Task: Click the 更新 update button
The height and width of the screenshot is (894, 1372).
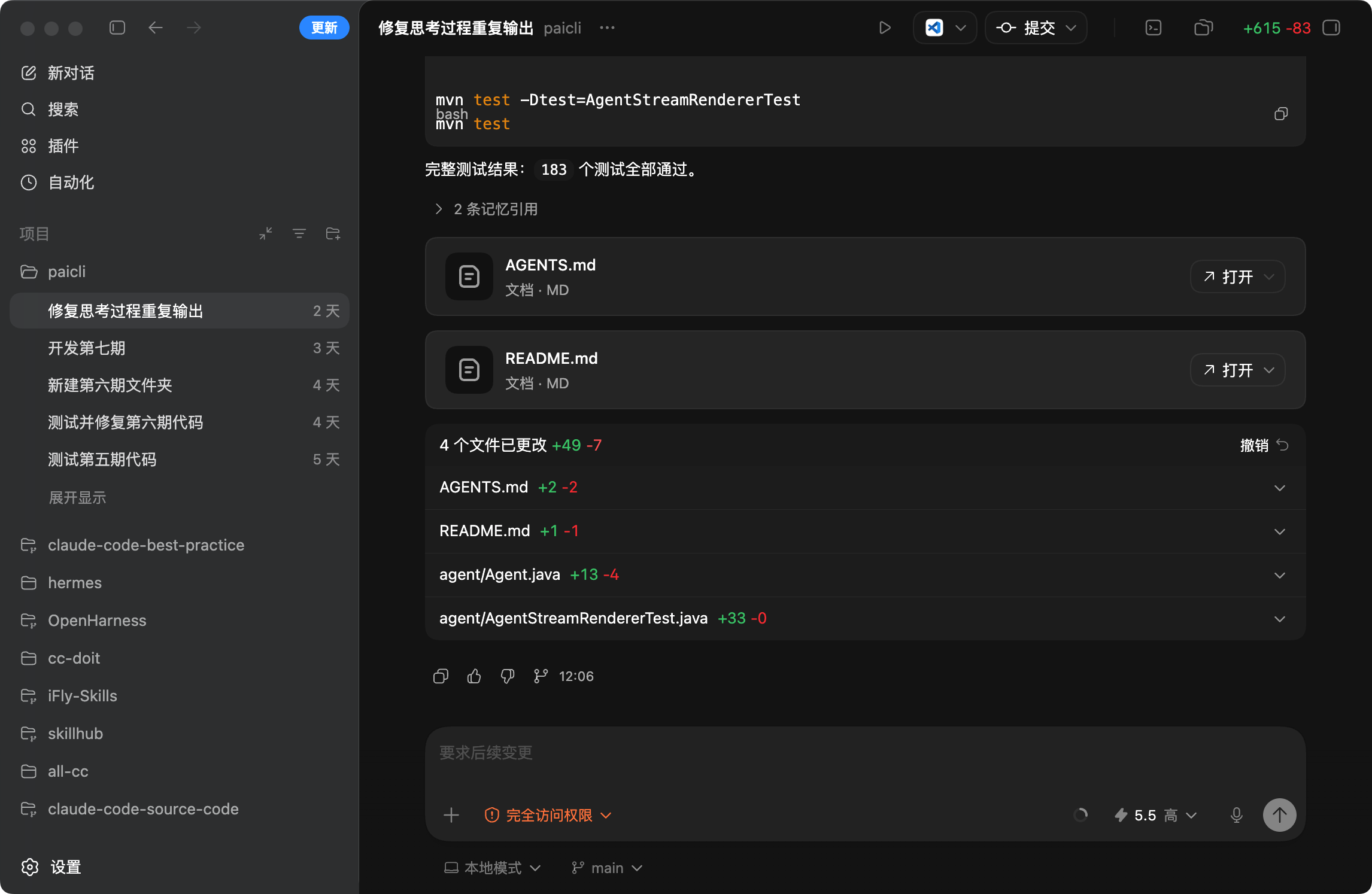Action: 324,28
